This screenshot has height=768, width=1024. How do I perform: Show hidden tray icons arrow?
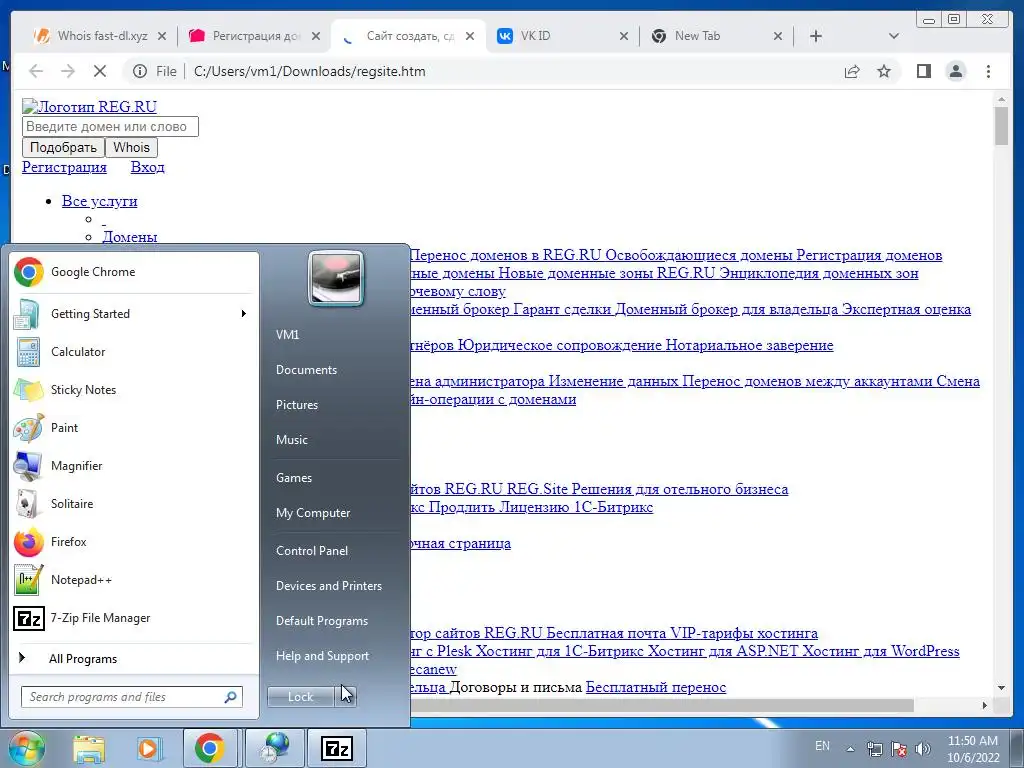pos(850,749)
